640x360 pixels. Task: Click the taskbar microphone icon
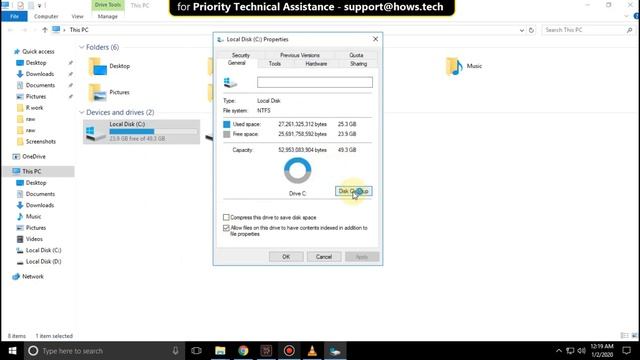pos(175,351)
